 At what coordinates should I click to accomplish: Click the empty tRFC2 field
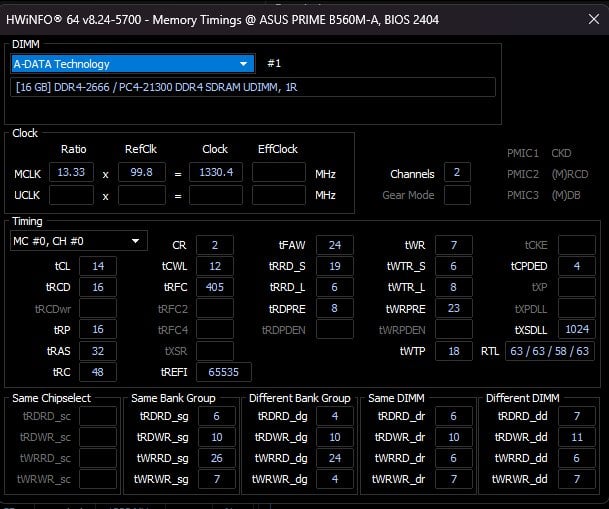coord(215,308)
